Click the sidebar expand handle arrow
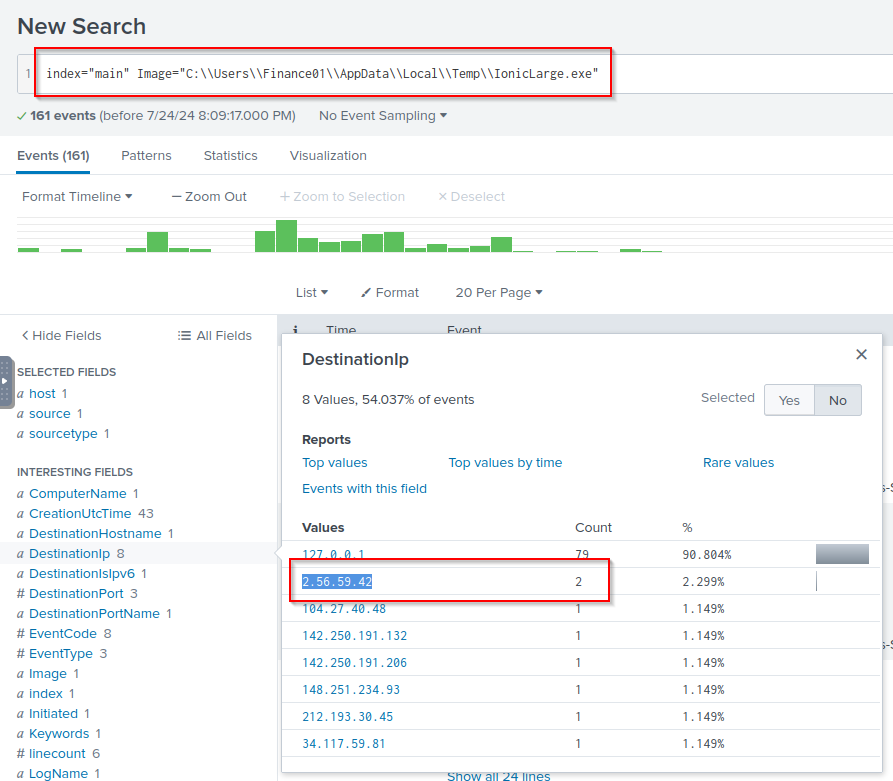Image resolution: width=893 pixels, height=781 pixels. [5, 381]
